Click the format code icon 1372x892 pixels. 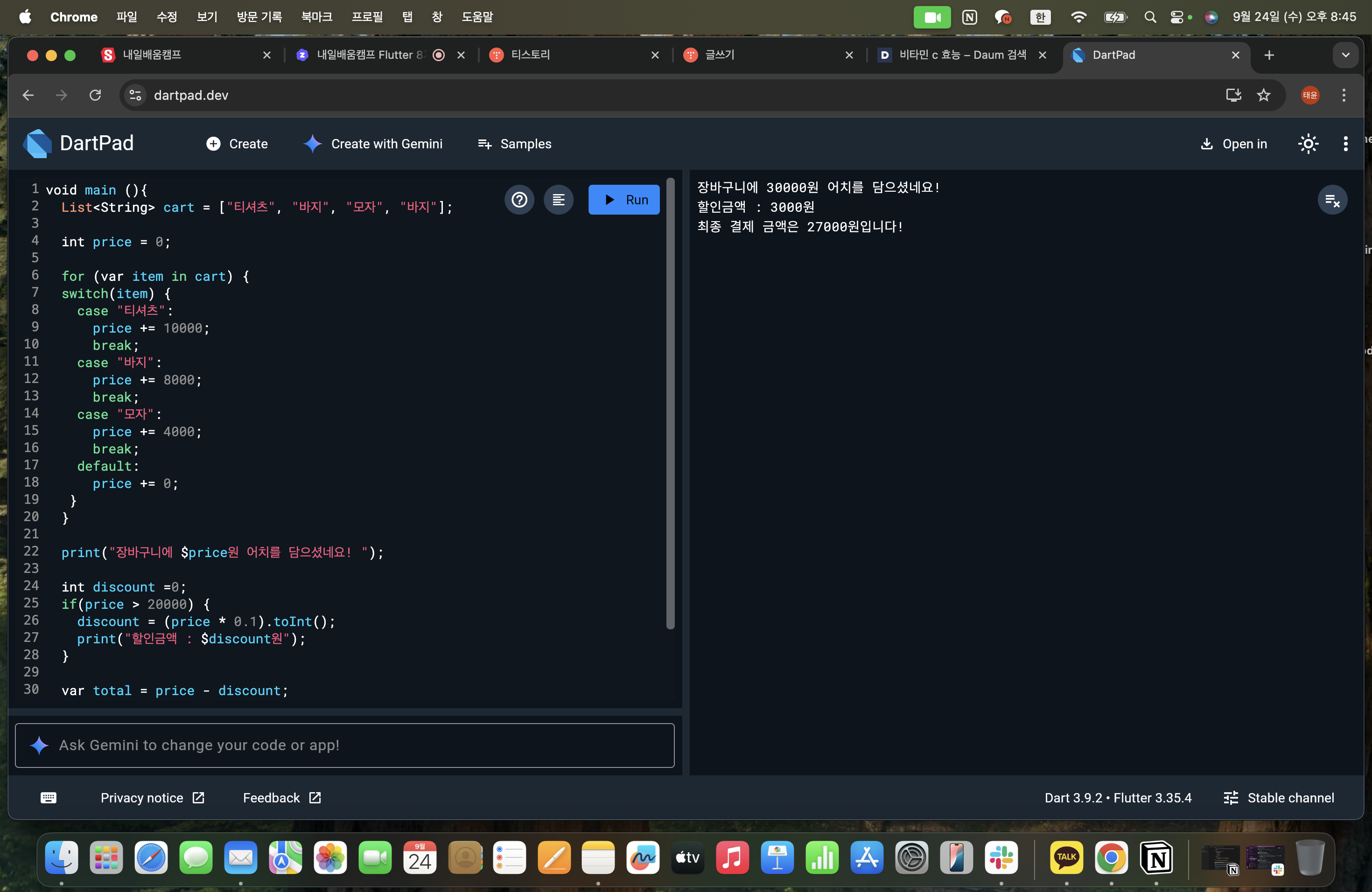[558, 199]
